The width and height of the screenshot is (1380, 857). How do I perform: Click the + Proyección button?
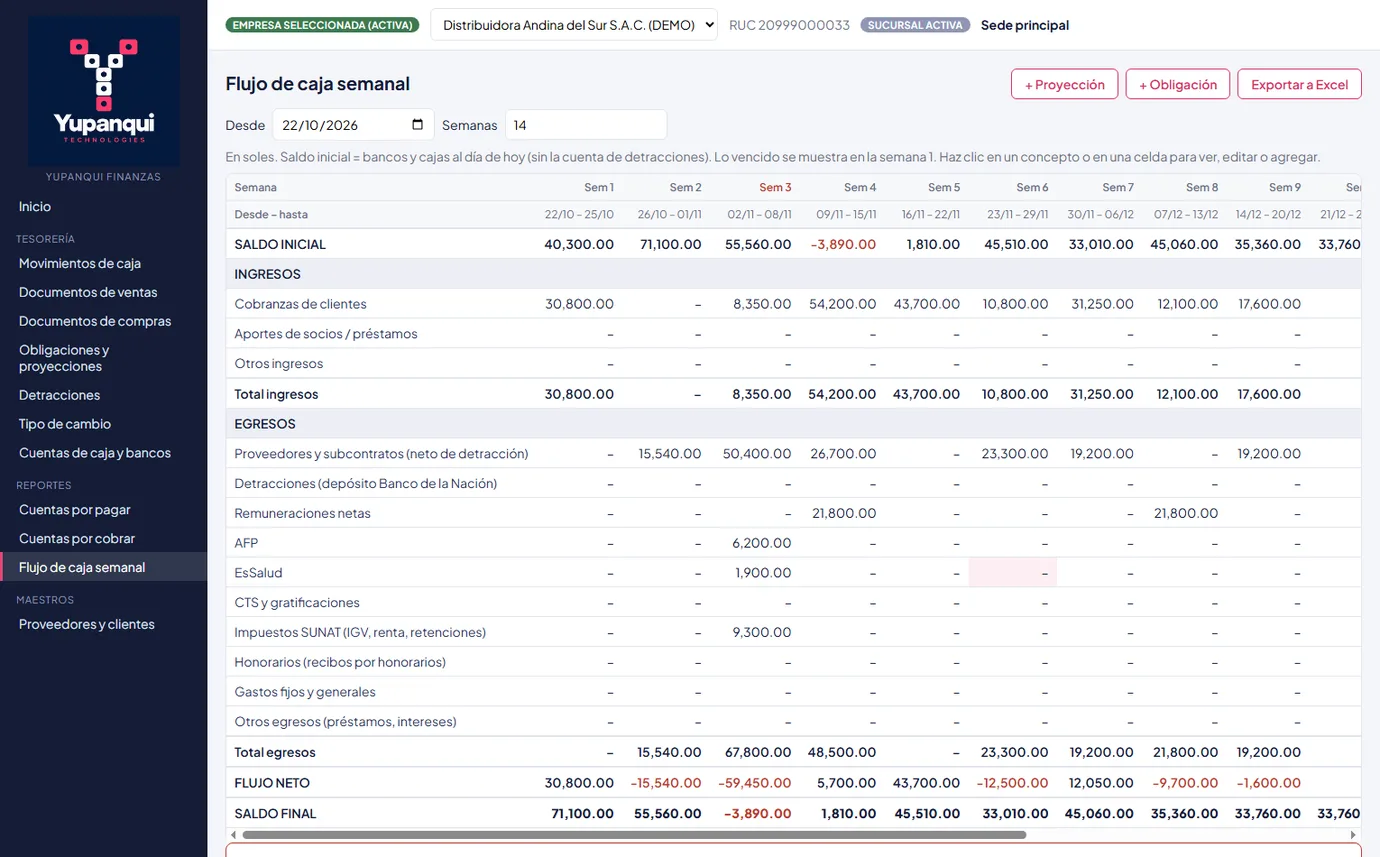pyautogui.click(x=1064, y=84)
